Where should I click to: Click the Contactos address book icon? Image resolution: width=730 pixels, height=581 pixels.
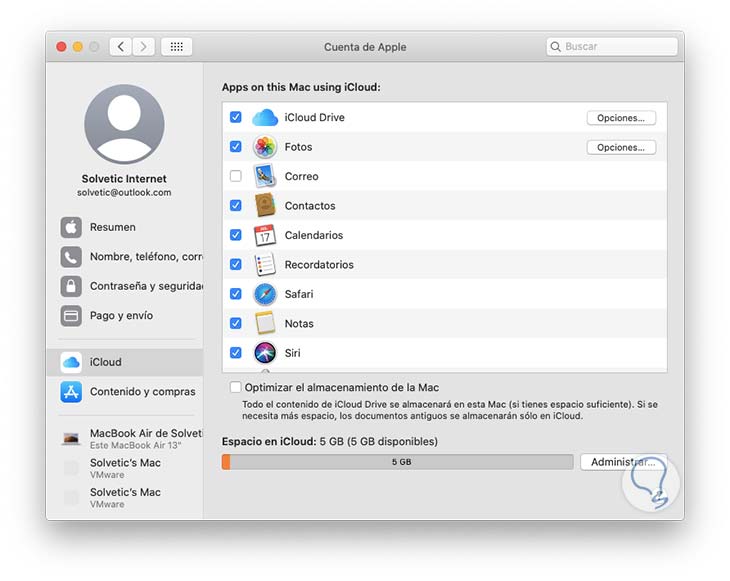pos(265,205)
